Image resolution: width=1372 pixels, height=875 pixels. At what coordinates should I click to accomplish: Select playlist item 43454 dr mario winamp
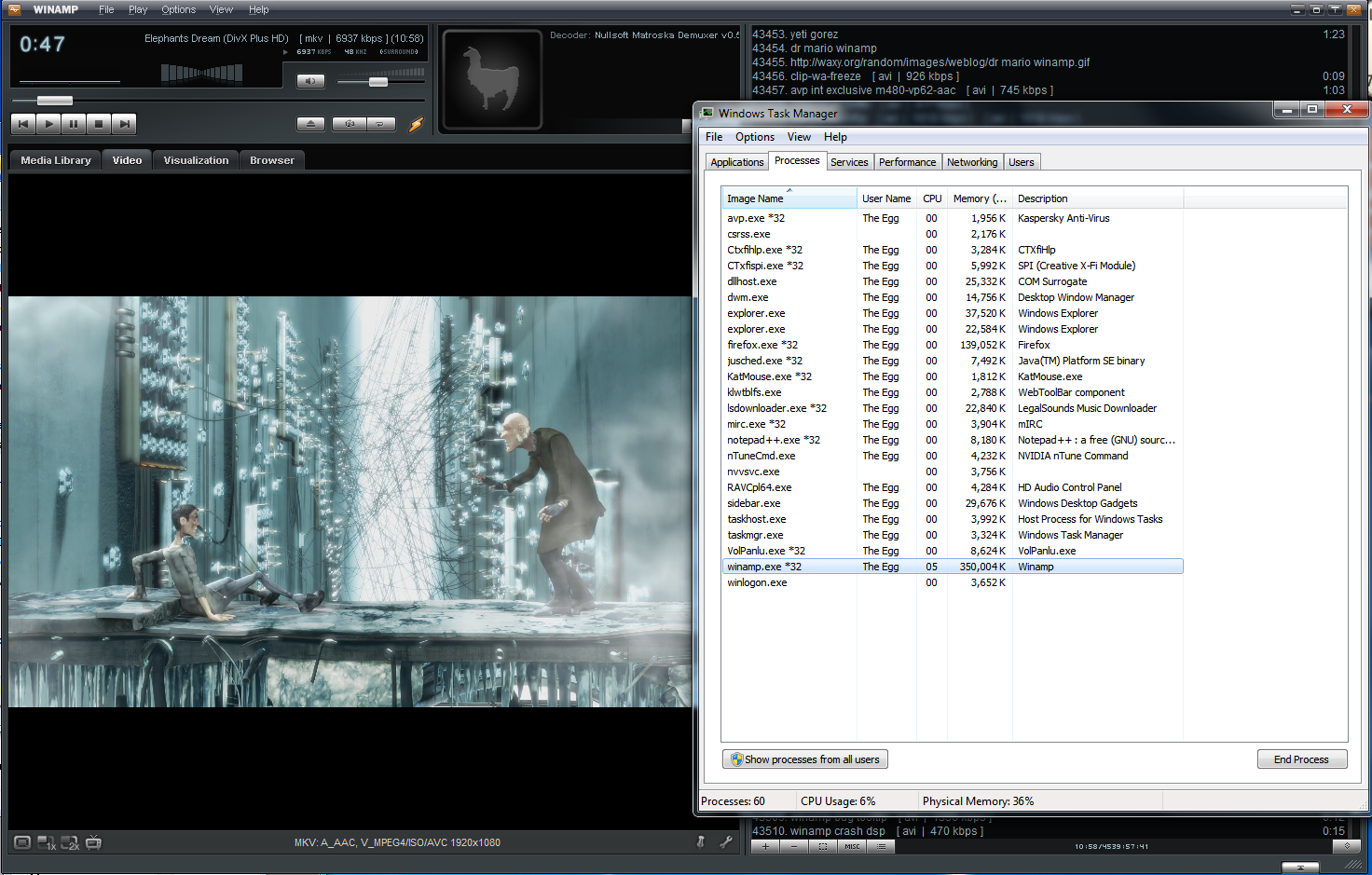pos(1048,48)
